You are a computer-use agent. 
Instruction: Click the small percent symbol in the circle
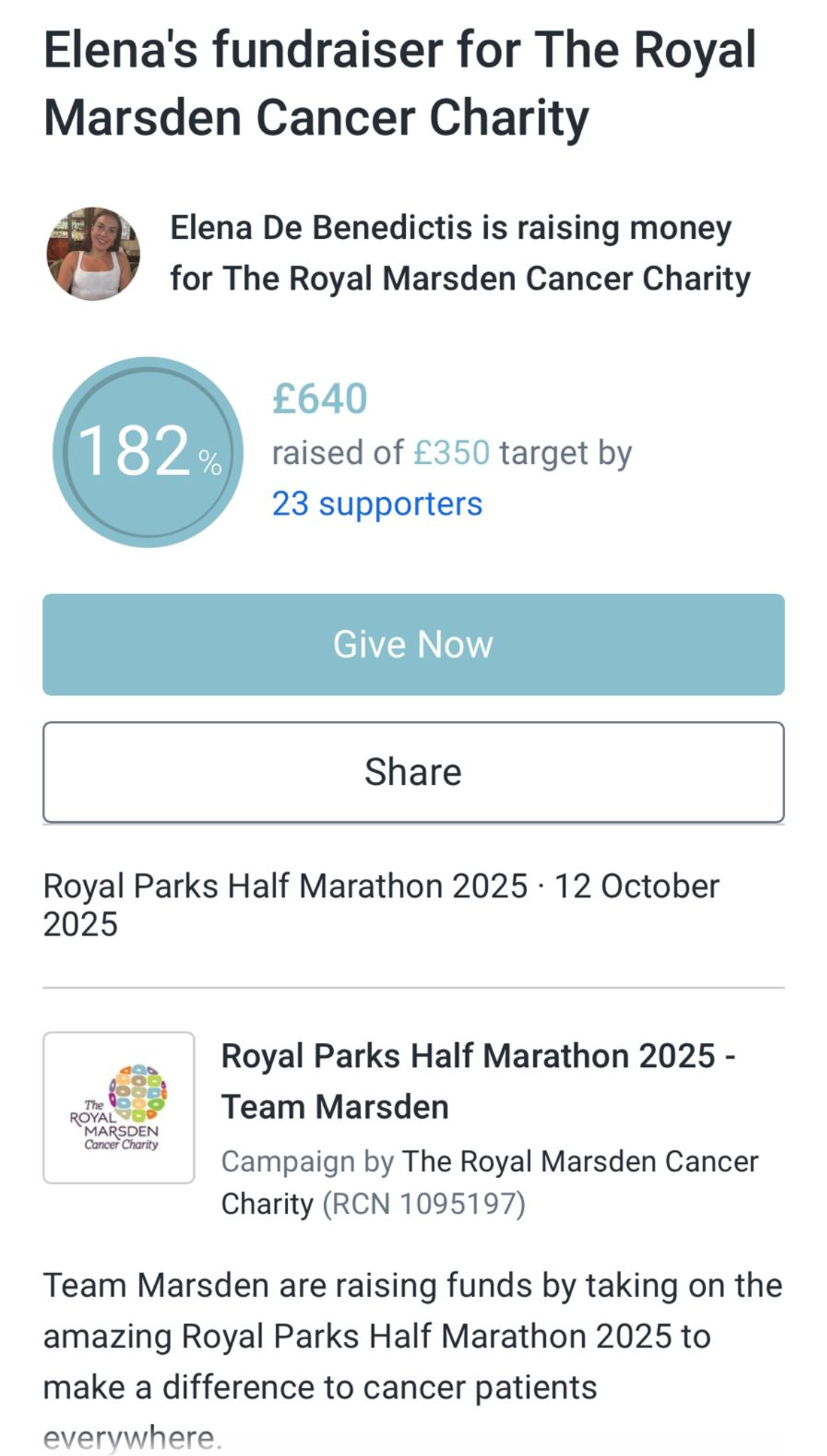click(x=210, y=463)
